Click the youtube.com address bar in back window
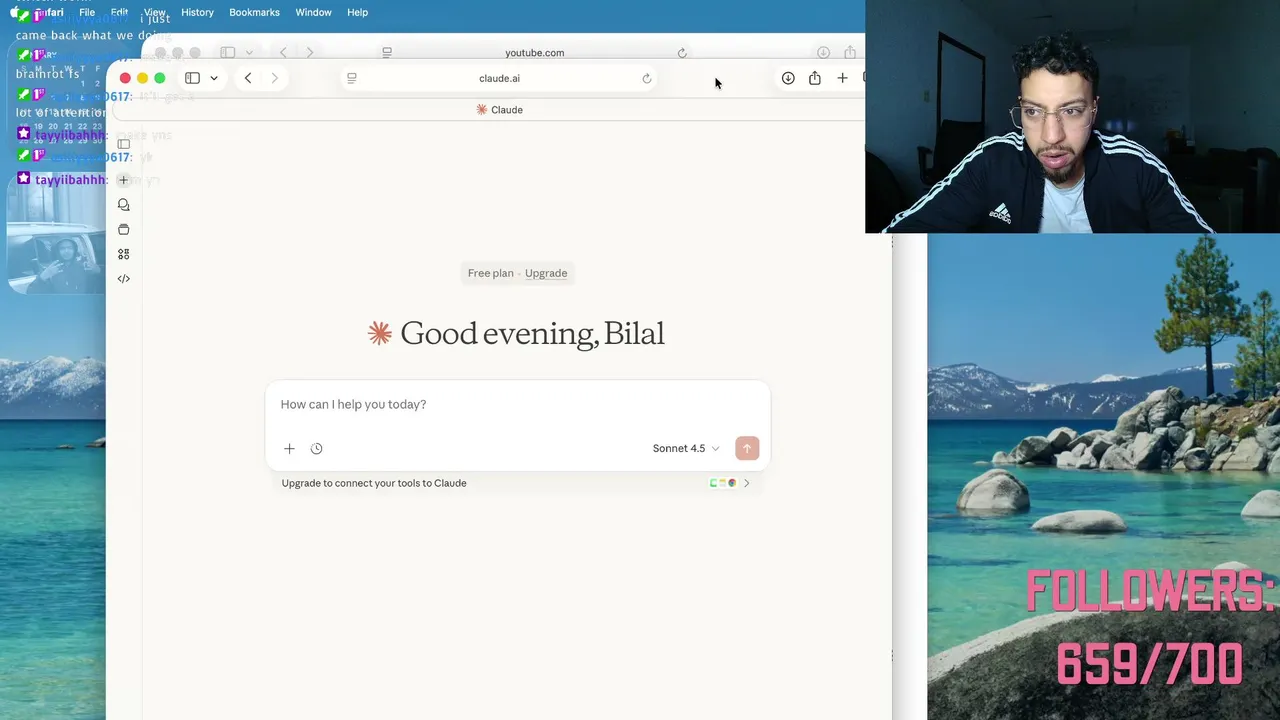The height and width of the screenshot is (720, 1280). 534,53
